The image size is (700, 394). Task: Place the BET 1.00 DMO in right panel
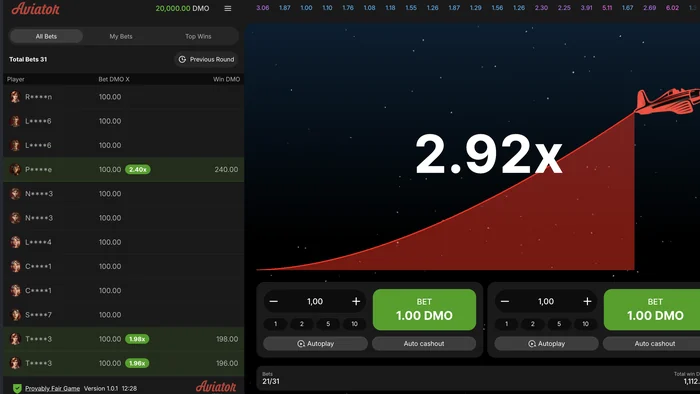pyautogui.click(x=652, y=310)
